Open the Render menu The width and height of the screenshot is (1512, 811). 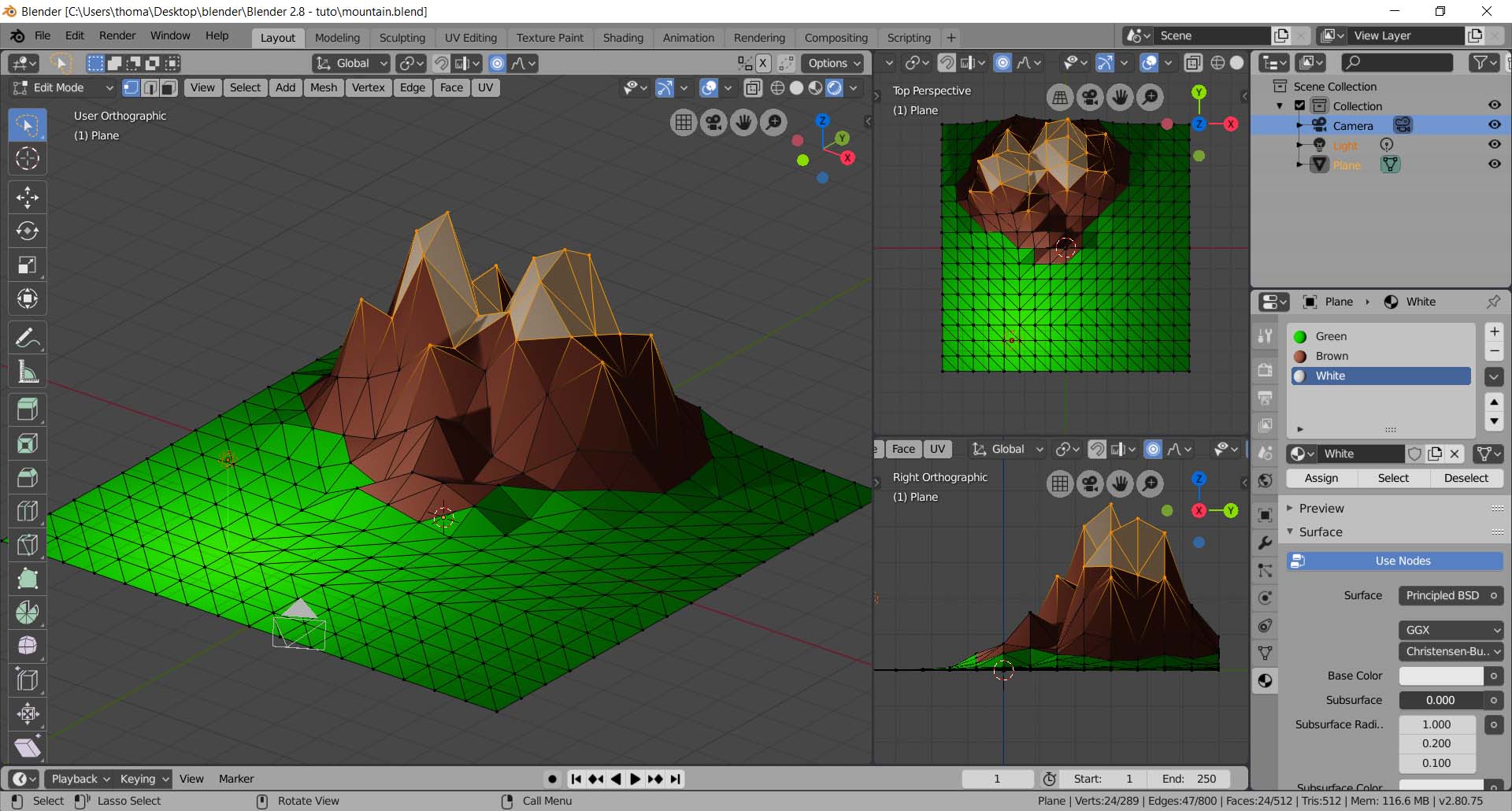click(117, 35)
